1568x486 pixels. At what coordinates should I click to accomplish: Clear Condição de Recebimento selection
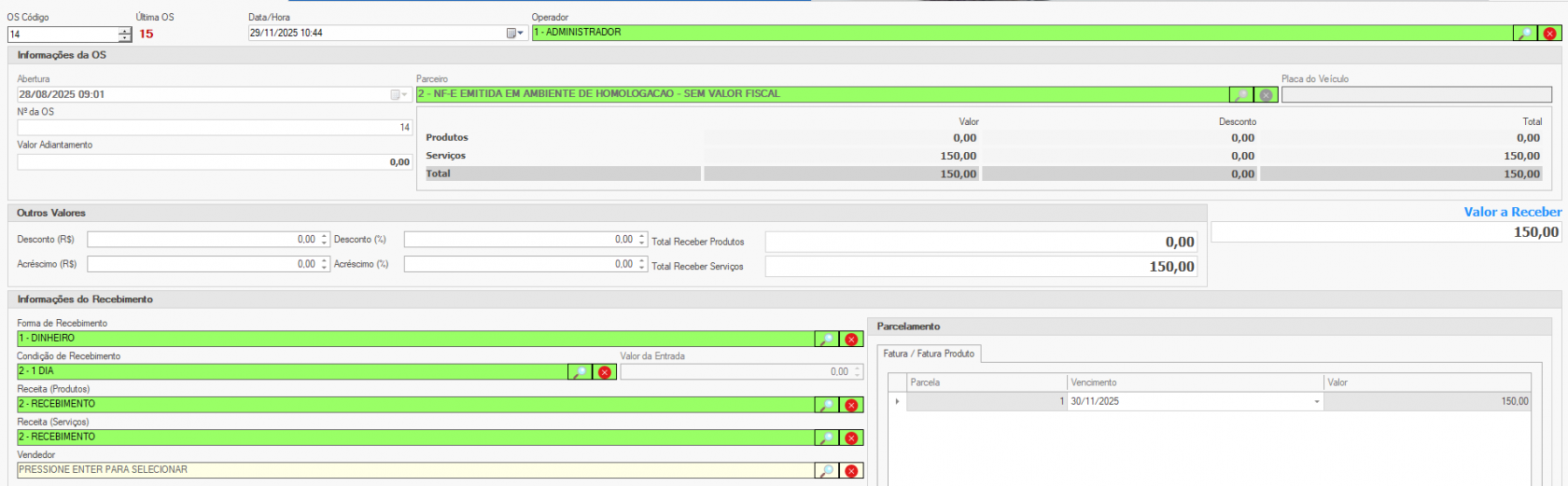[x=605, y=372]
